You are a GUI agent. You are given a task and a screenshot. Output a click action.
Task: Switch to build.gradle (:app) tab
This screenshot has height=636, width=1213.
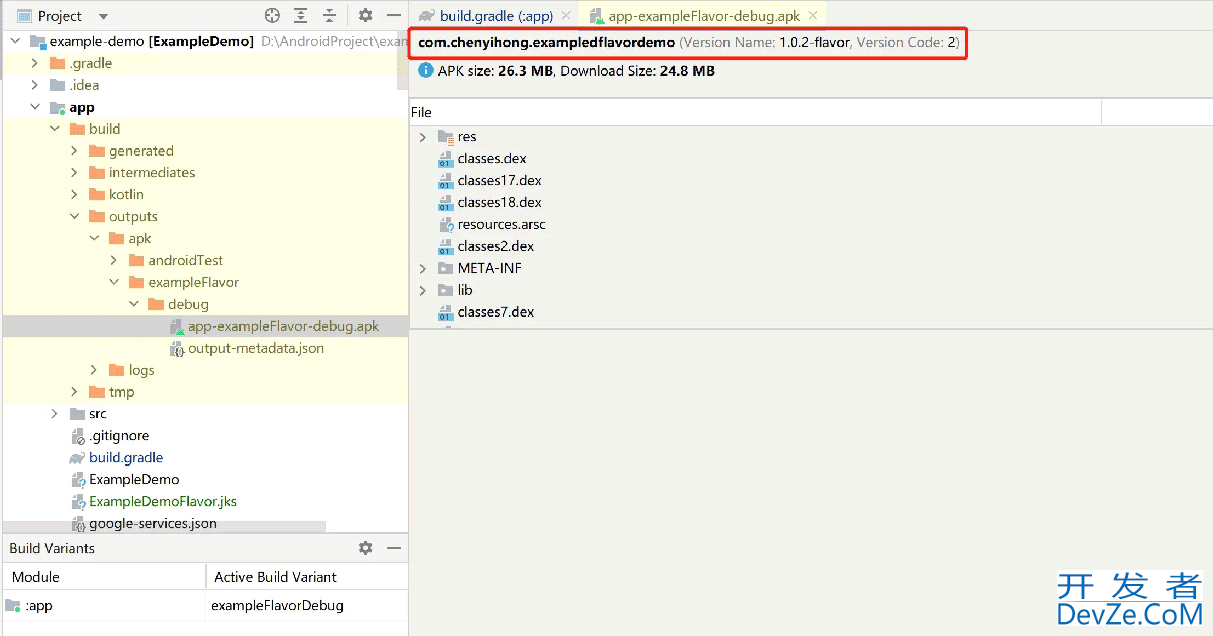tap(494, 16)
